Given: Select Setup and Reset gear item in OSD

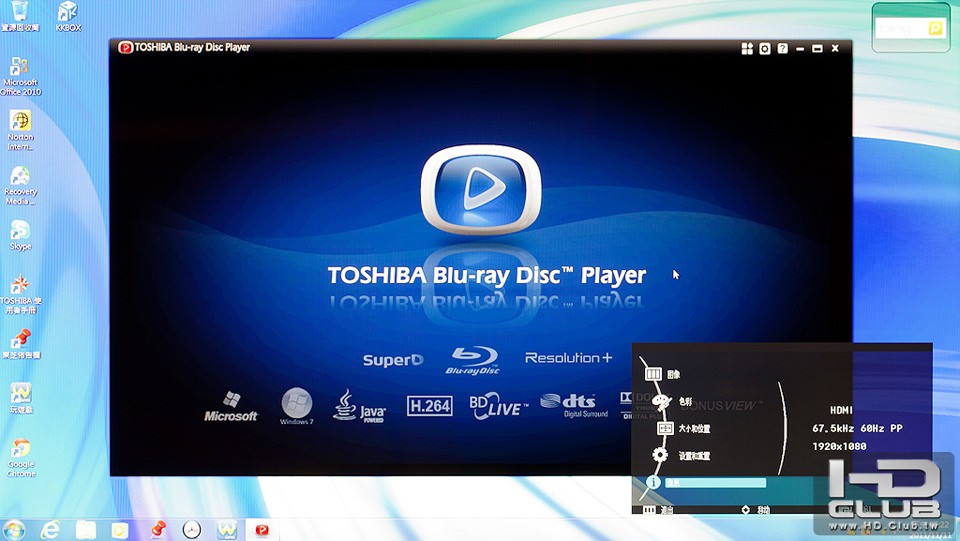Looking at the screenshot, I should pos(681,455).
